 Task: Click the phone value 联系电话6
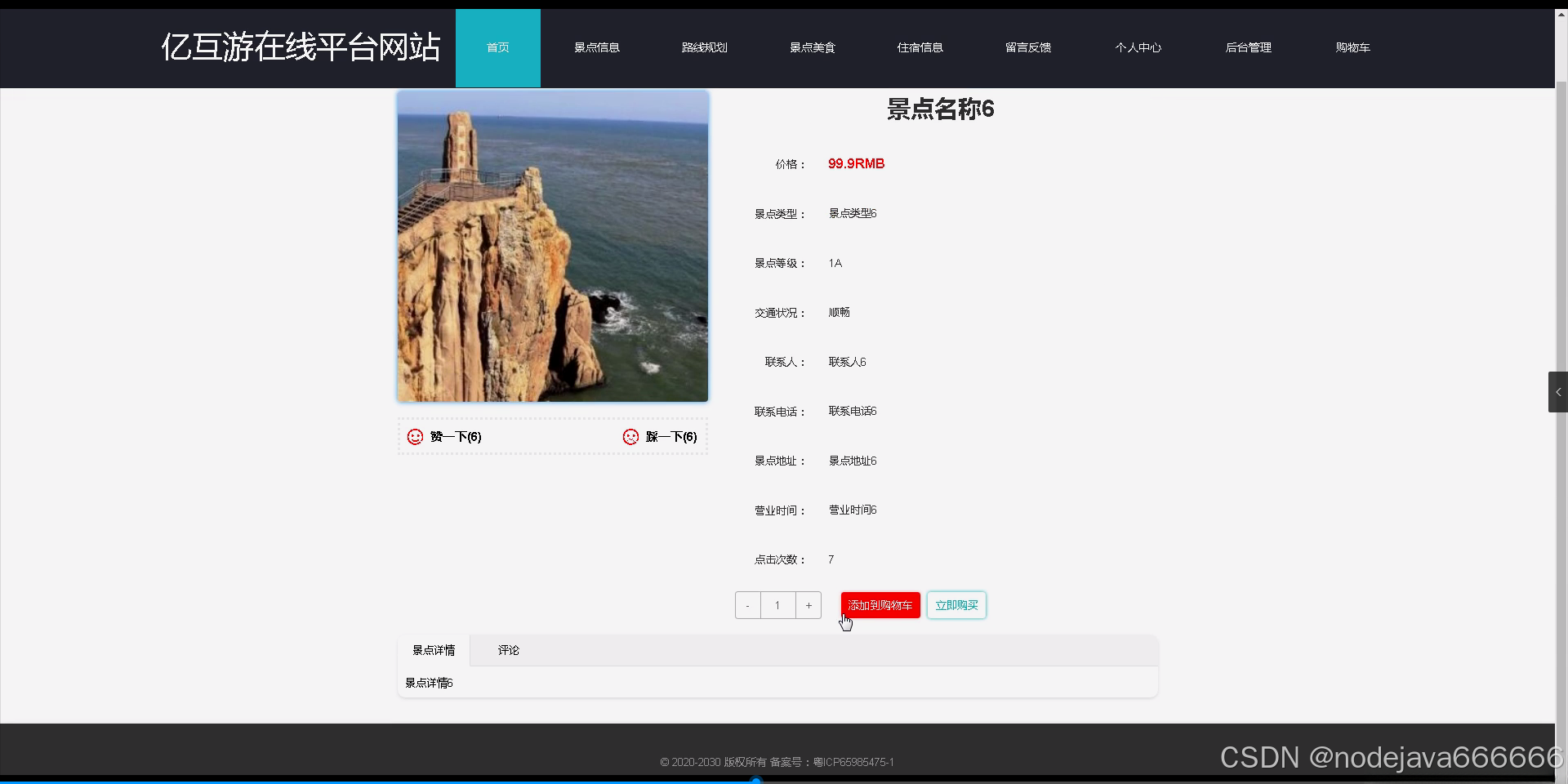click(853, 412)
